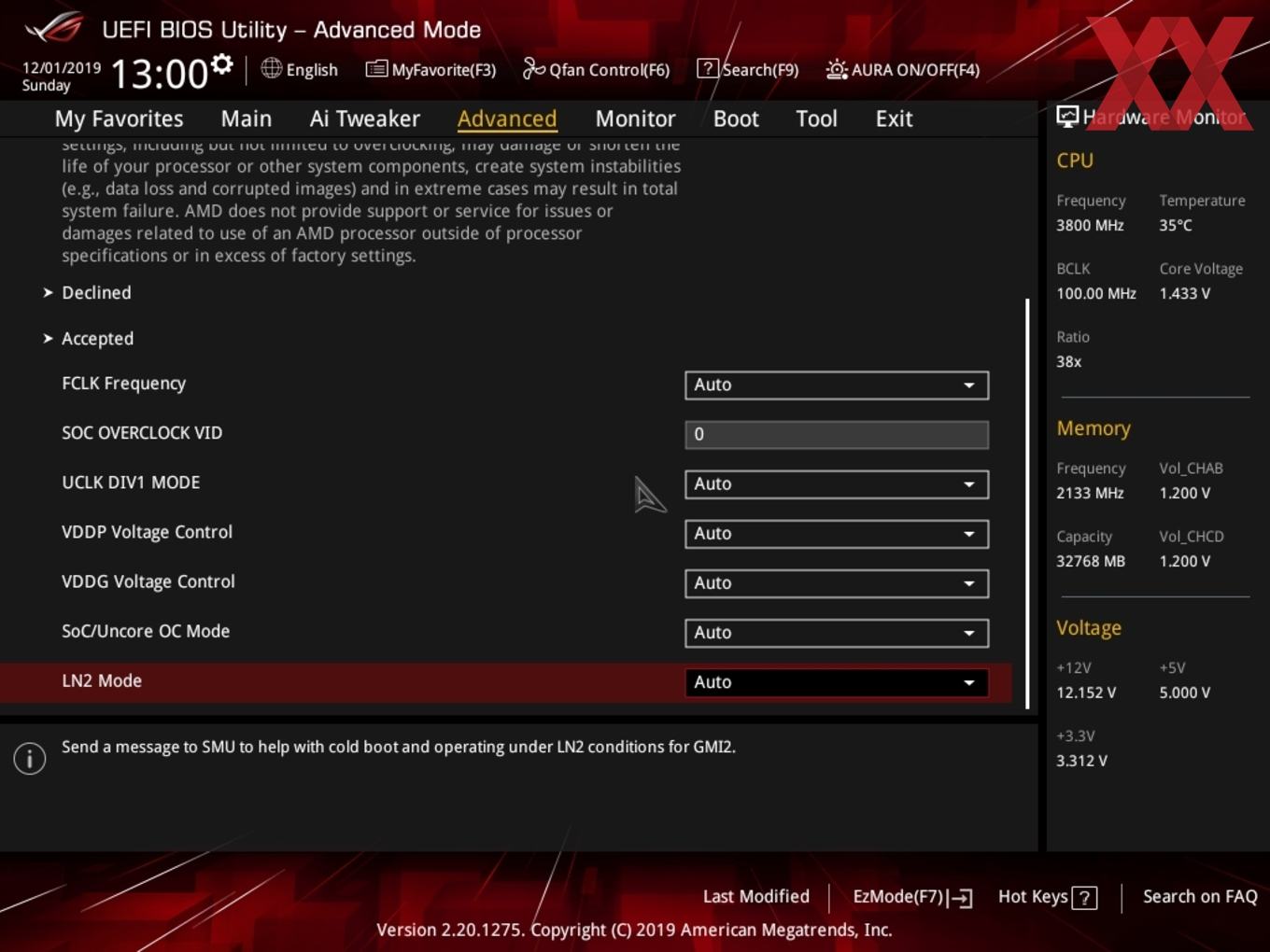The width and height of the screenshot is (1270, 952).
Task: Click +5V reading 5.000 V
Action: (1184, 693)
